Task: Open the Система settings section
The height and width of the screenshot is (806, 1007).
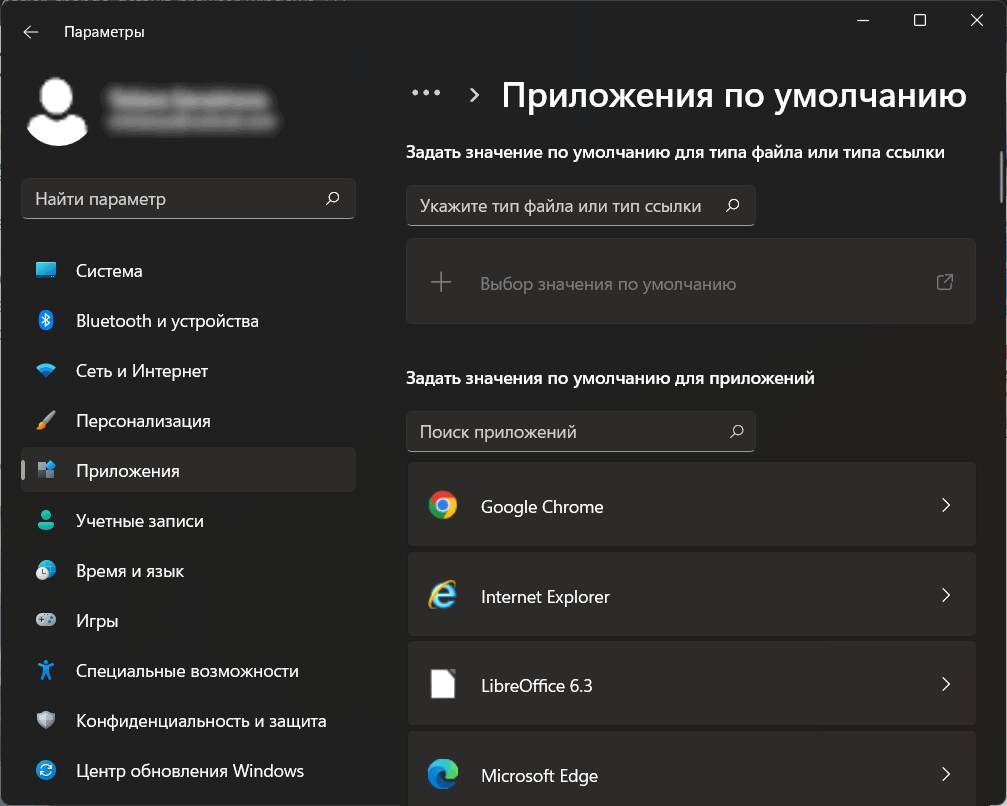Action: pos(188,270)
